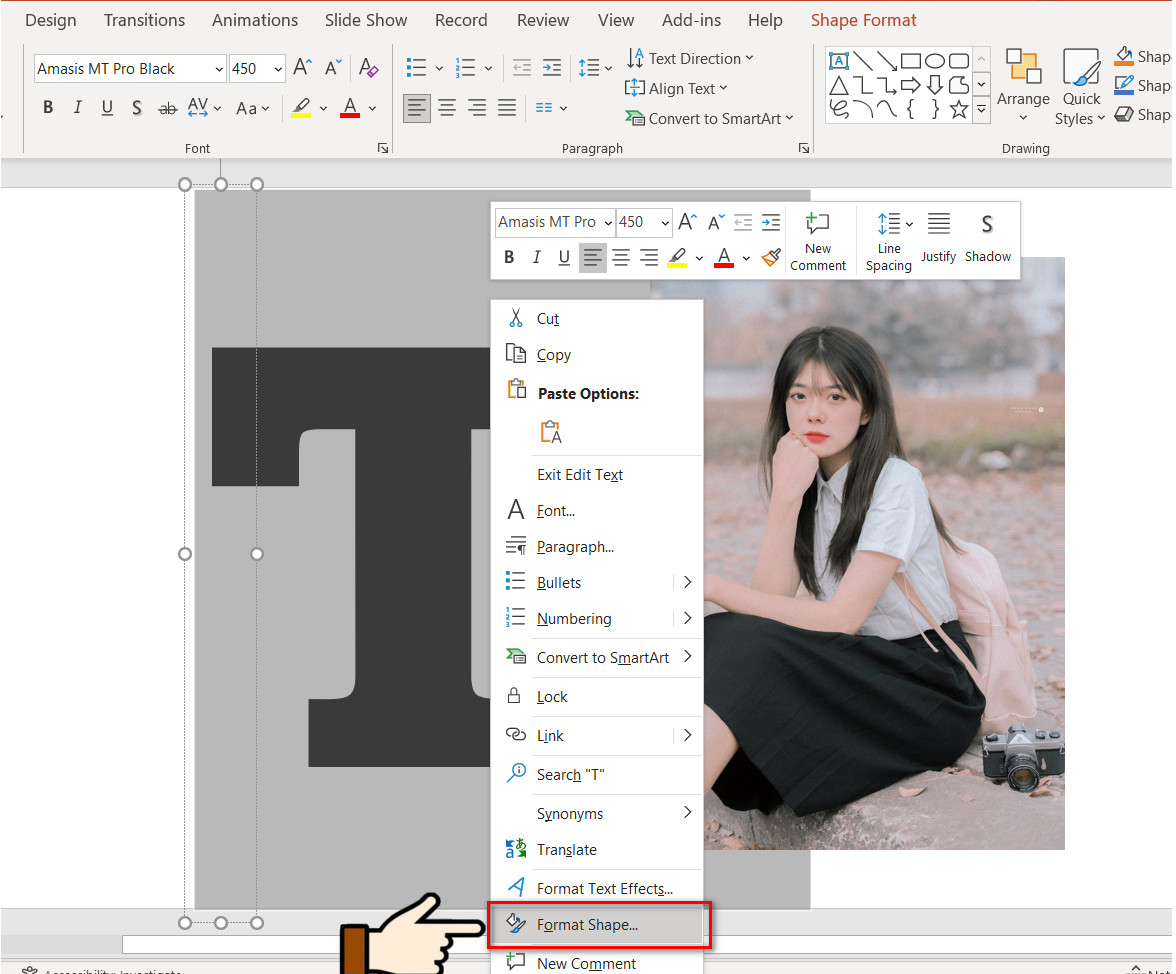The height and width of the screenshot is (974, 1176).
Task: Toggle Center alignment in ribbon
Action: pyautogui.click(x=447, y=109)
